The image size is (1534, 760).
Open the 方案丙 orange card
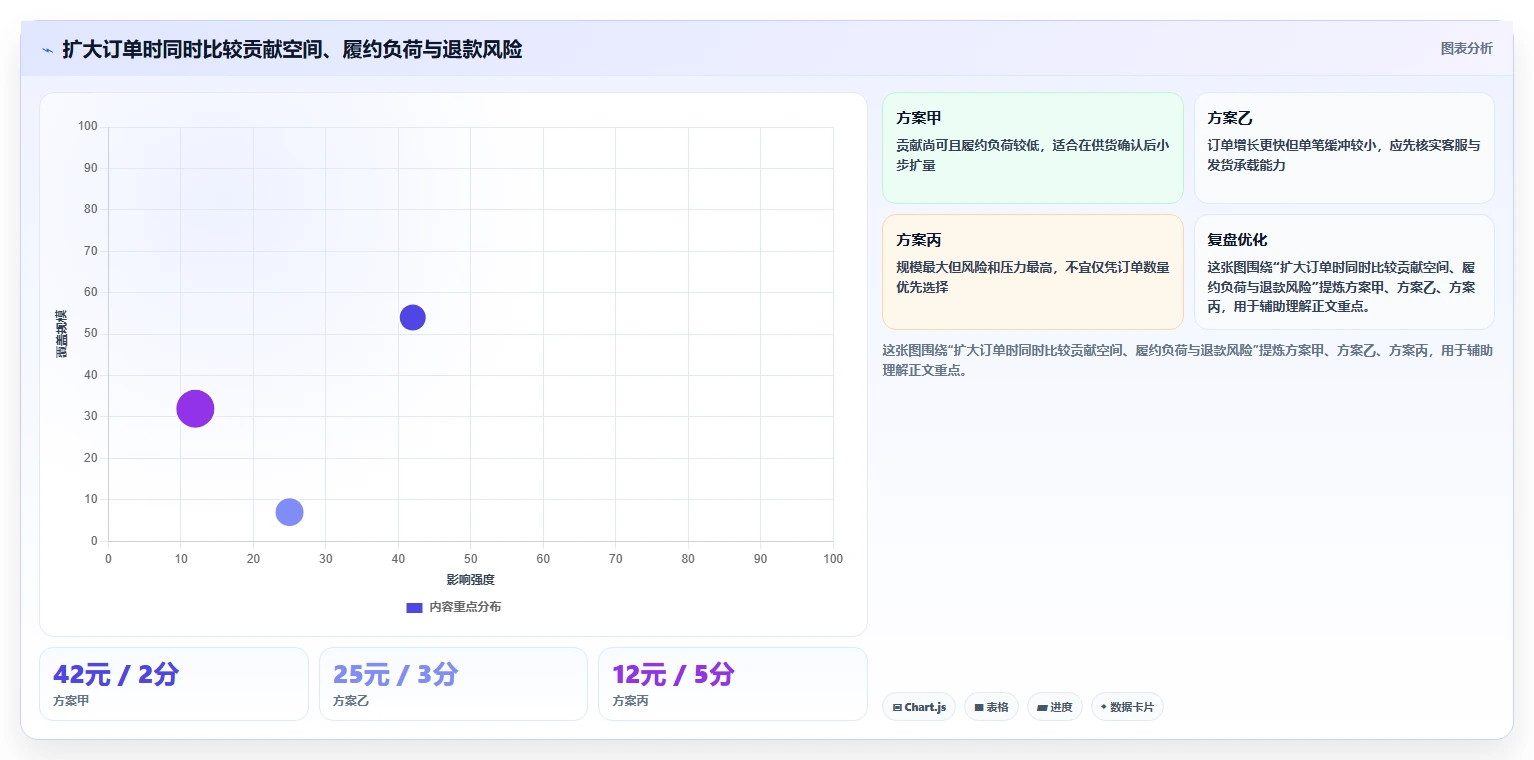click(x=1032, y=271)
